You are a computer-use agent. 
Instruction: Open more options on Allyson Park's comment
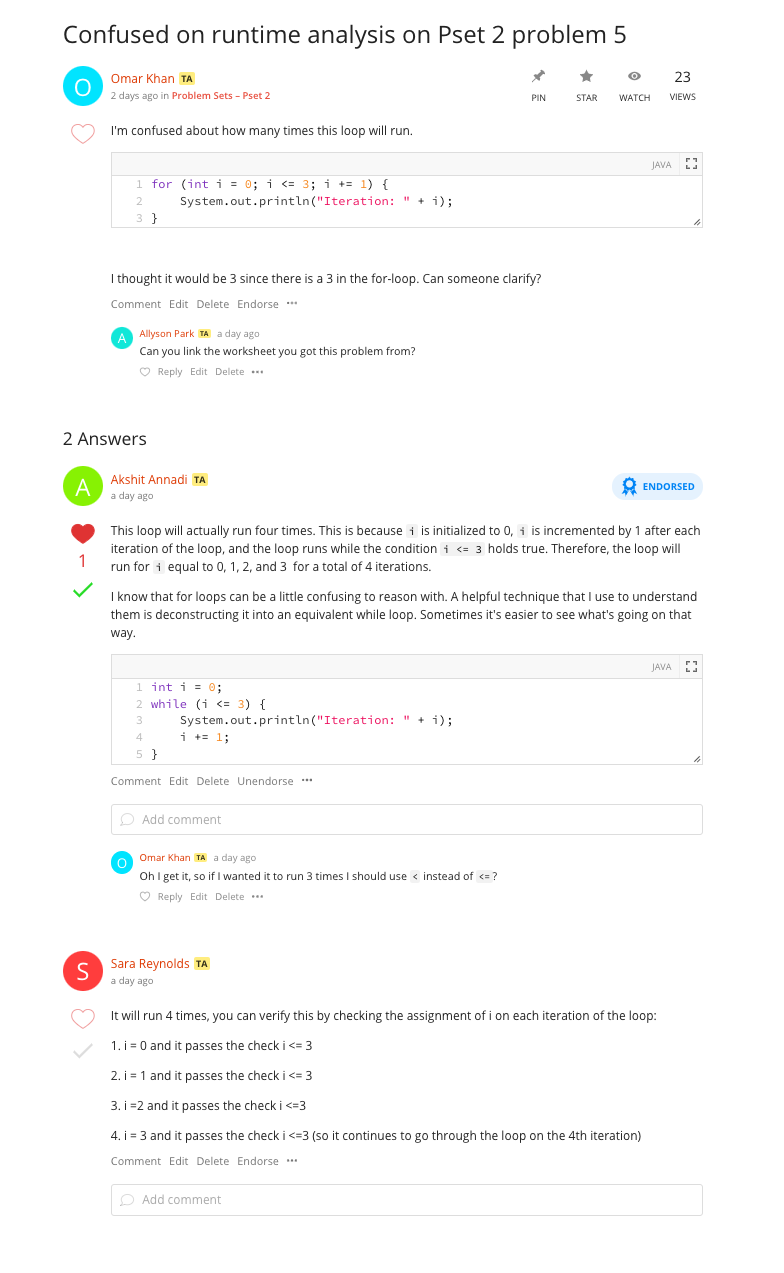pos(258,372)
